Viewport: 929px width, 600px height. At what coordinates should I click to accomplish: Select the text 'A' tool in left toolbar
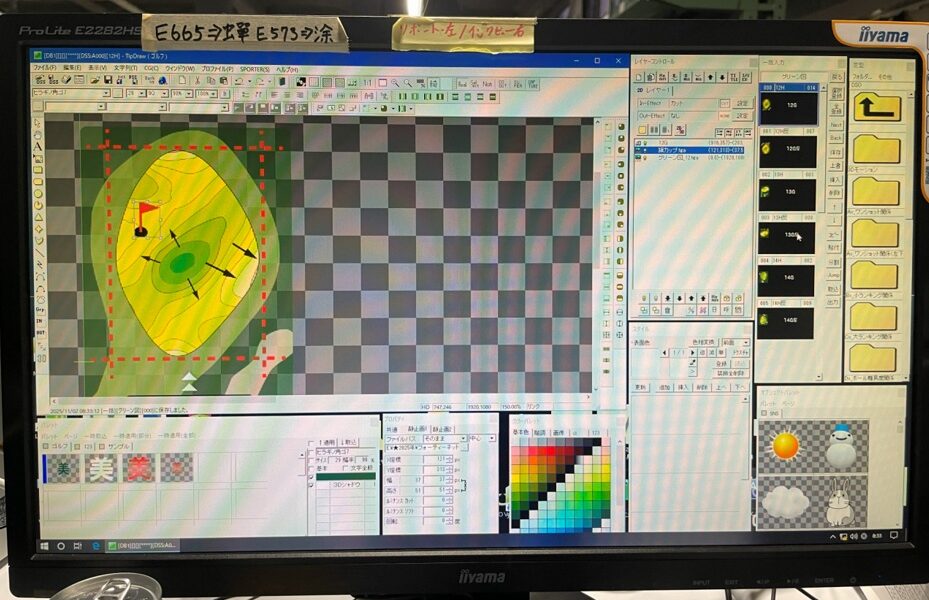(x=38, y=147)
